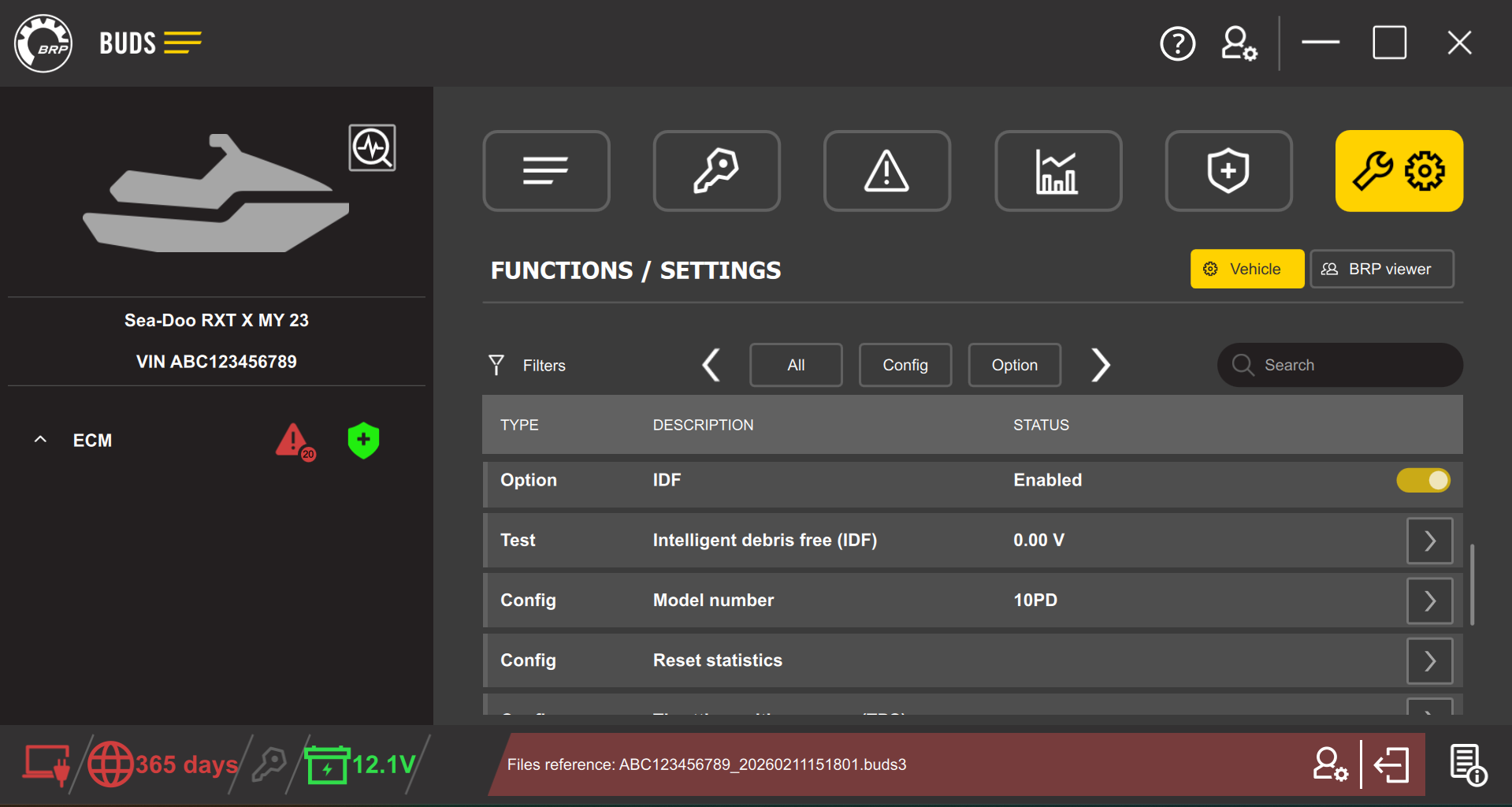Toggle the IDF option switch off
The image size is (1512, 807).
pyautogui.click(x=1423, y=480)
